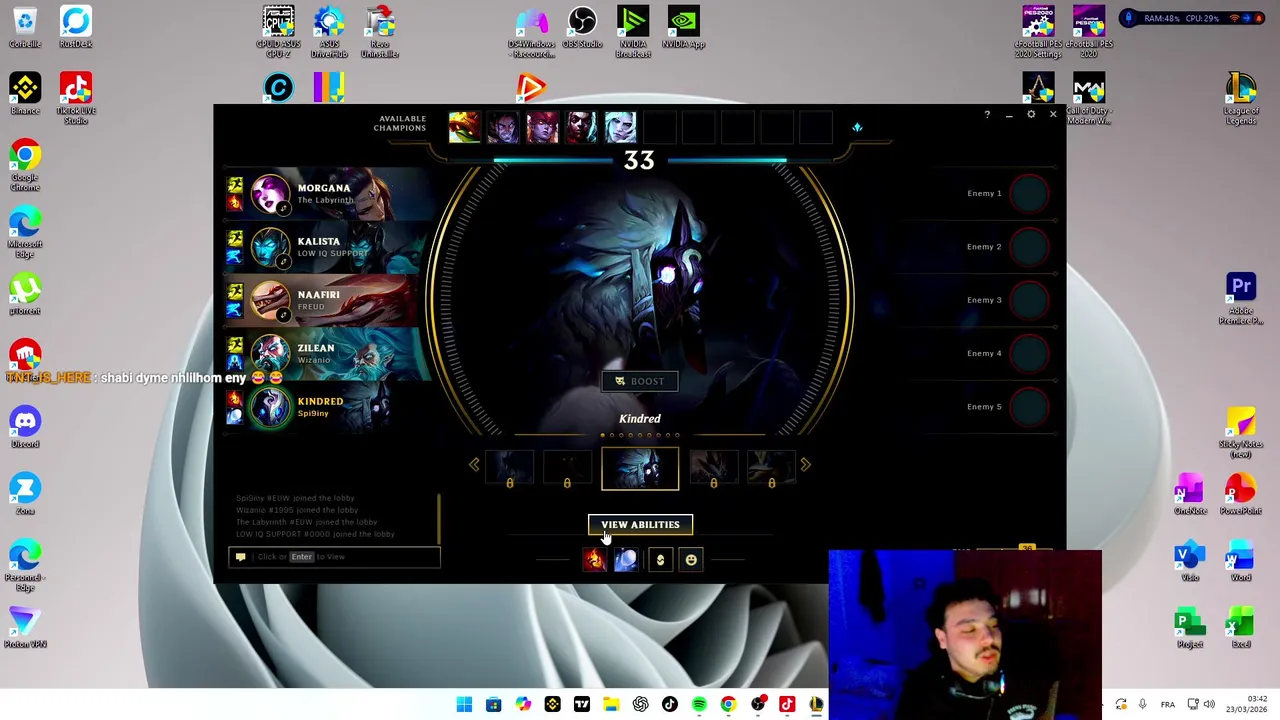Click the system tray microphone icon
Screen dimensions: 1280x720
[1142, 705]
